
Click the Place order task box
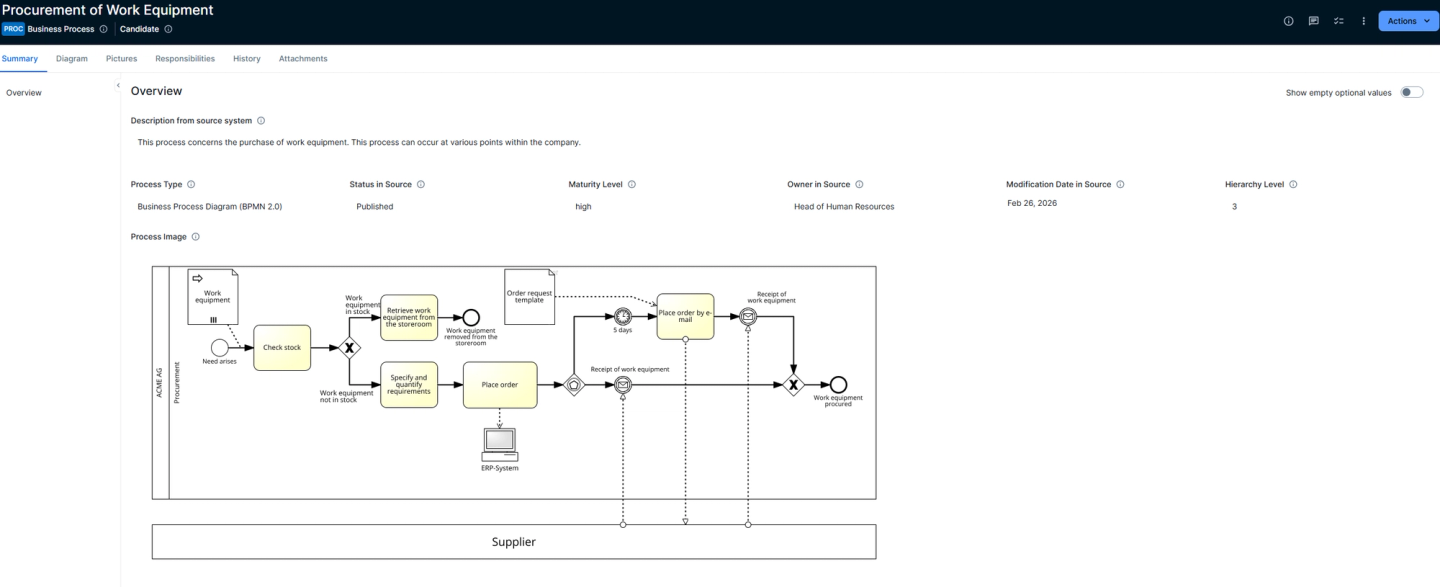coord(500,384)
